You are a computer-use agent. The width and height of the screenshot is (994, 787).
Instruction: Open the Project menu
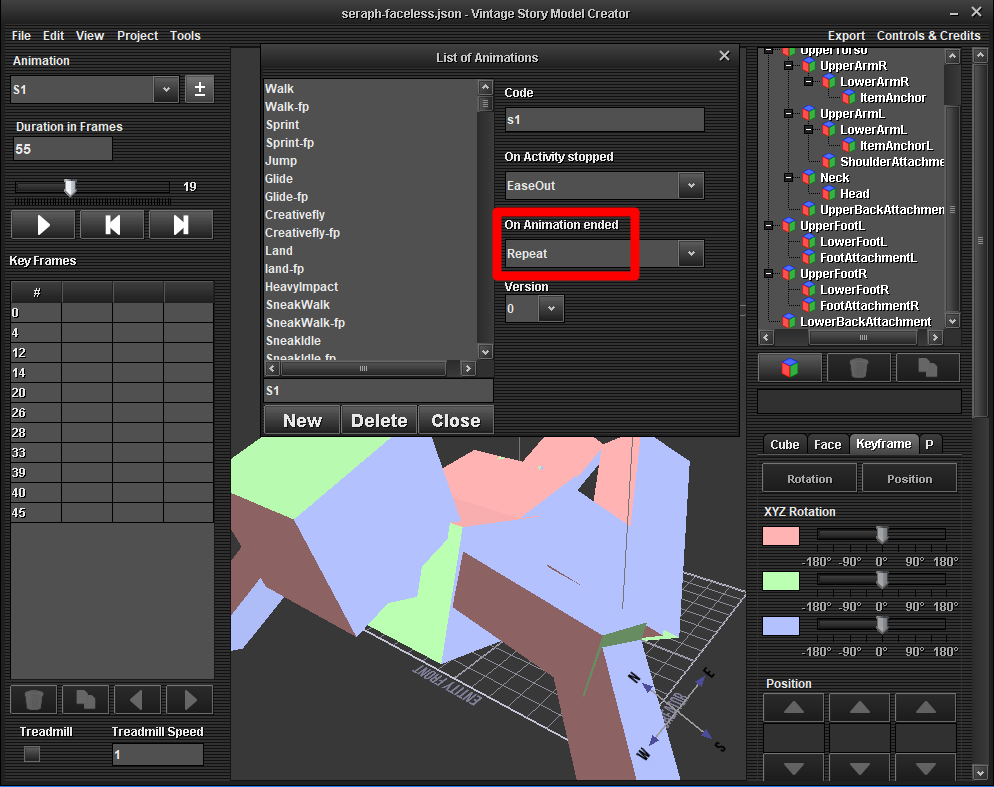(x=137, y=35)
